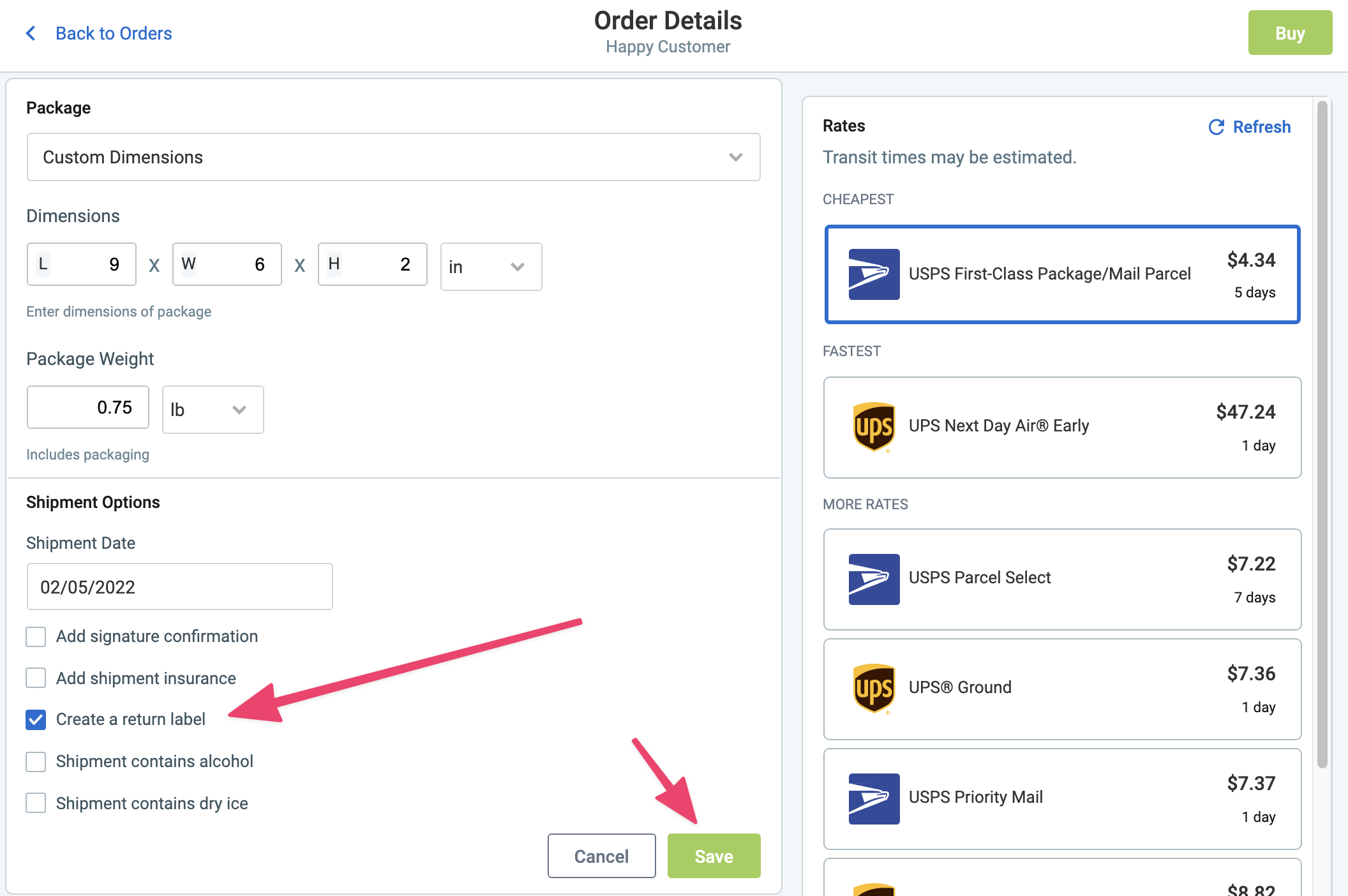Go back via Back to Orders link
This screenshot has width=1348, height=896.
tap(114, 33)
